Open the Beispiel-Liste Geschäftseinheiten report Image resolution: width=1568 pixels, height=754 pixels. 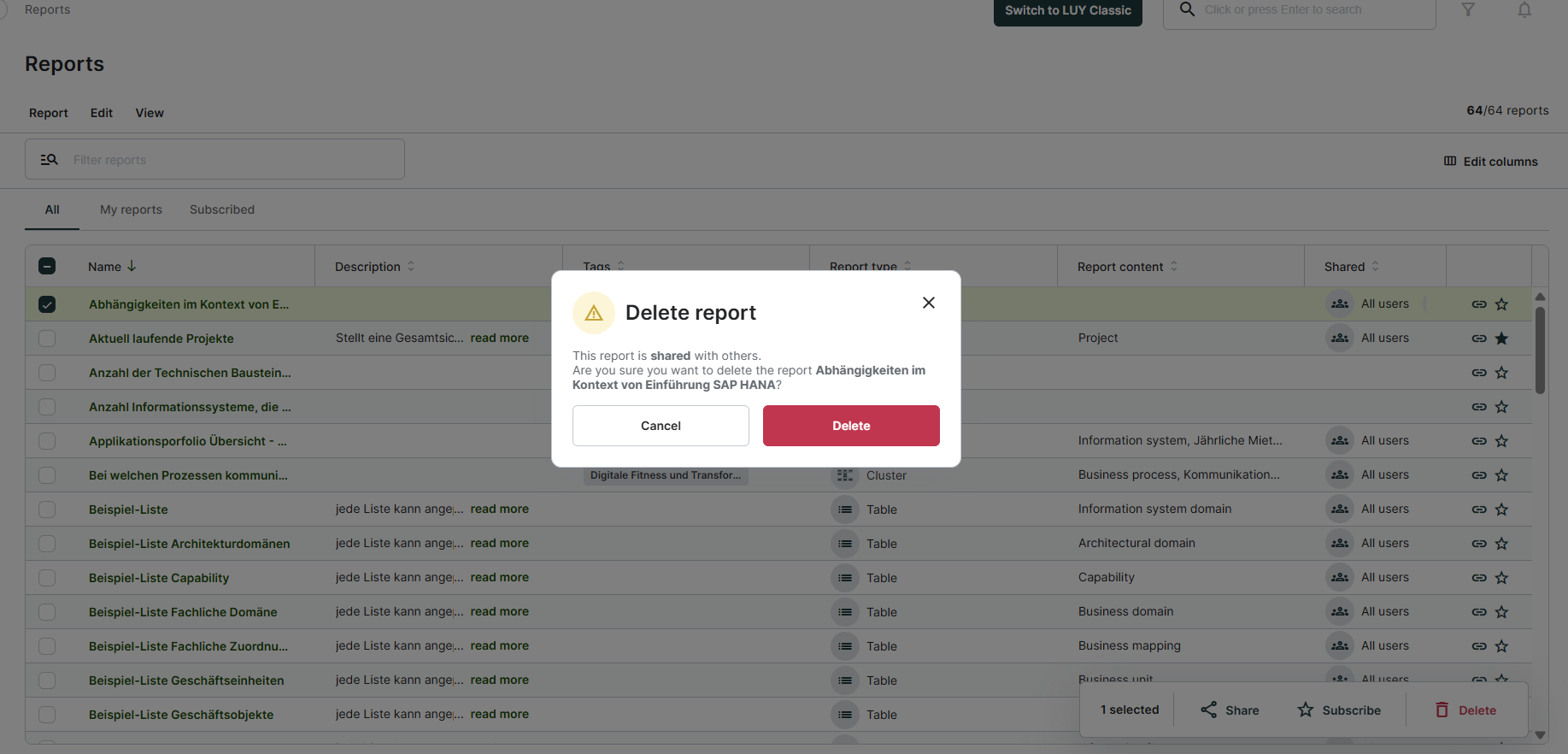pos(186,680)
